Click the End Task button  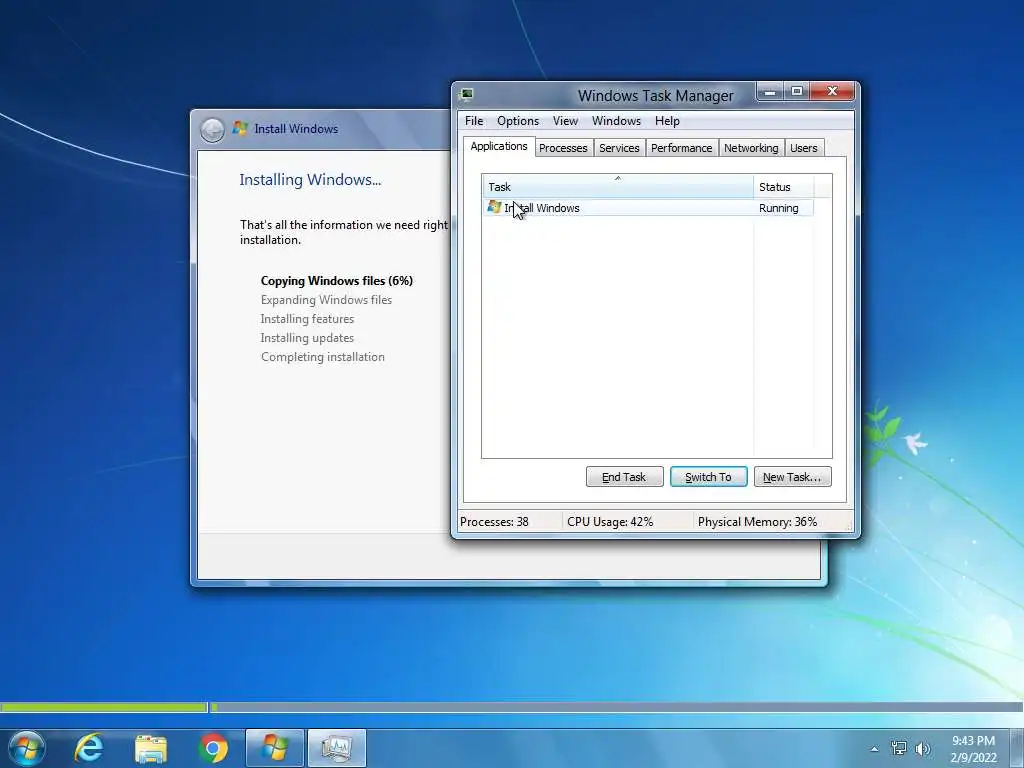click(x=624, y=477)
